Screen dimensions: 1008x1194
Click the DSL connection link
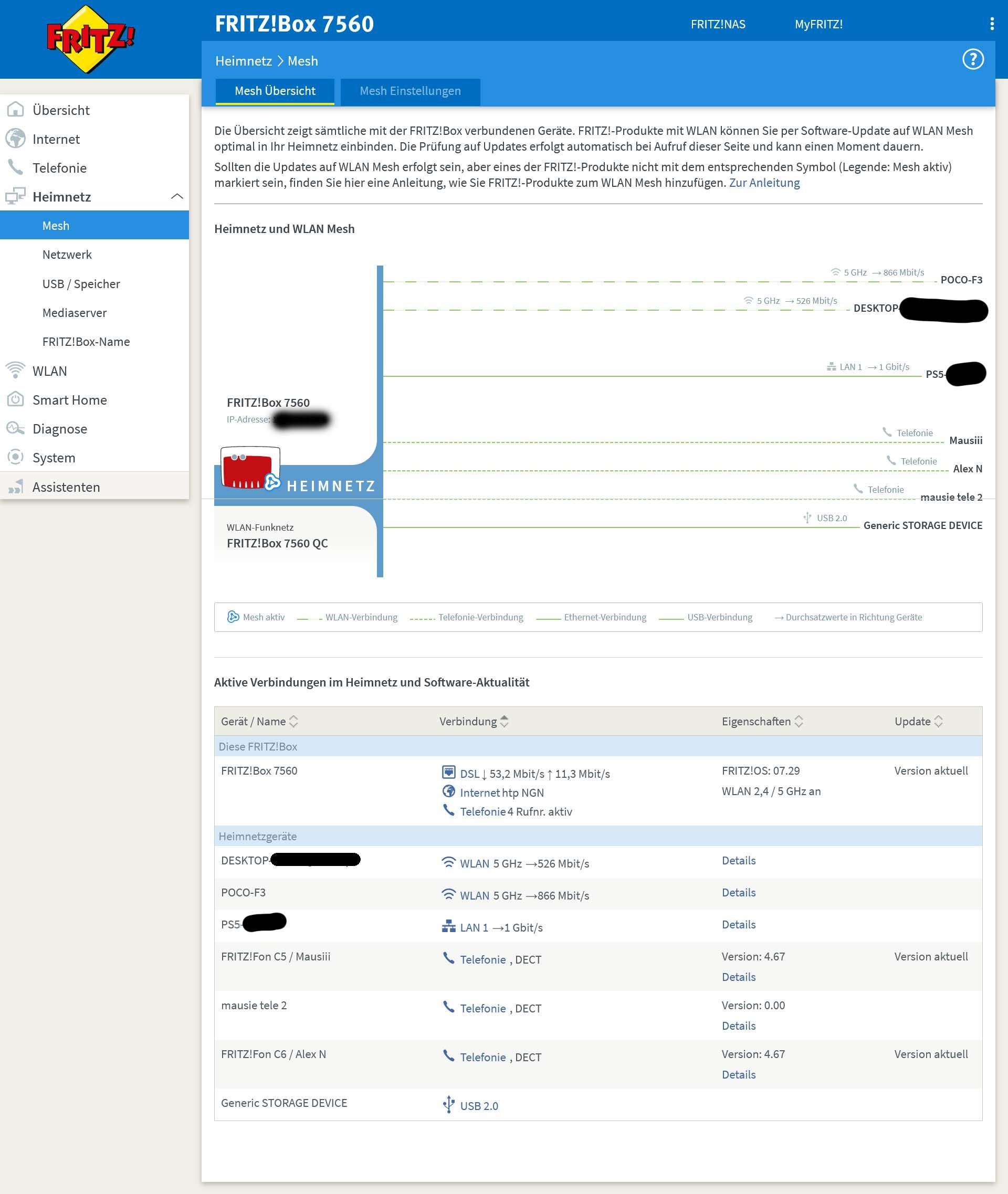pyautogui.click(x=469, y=774)
